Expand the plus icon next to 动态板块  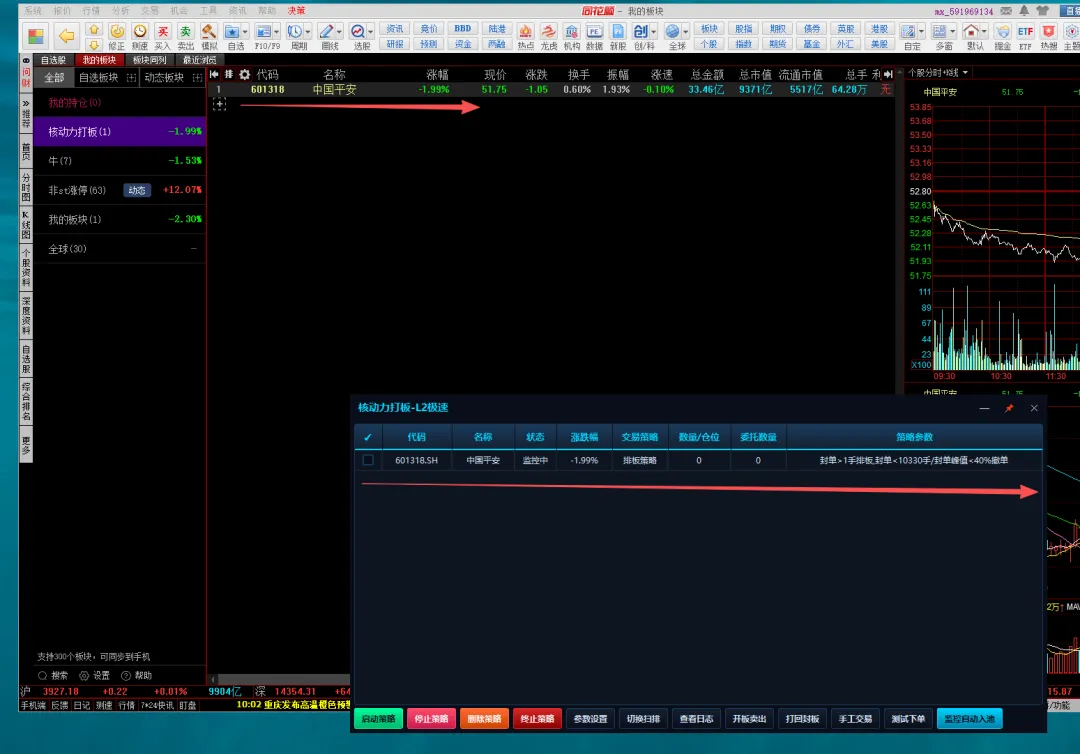197,78
